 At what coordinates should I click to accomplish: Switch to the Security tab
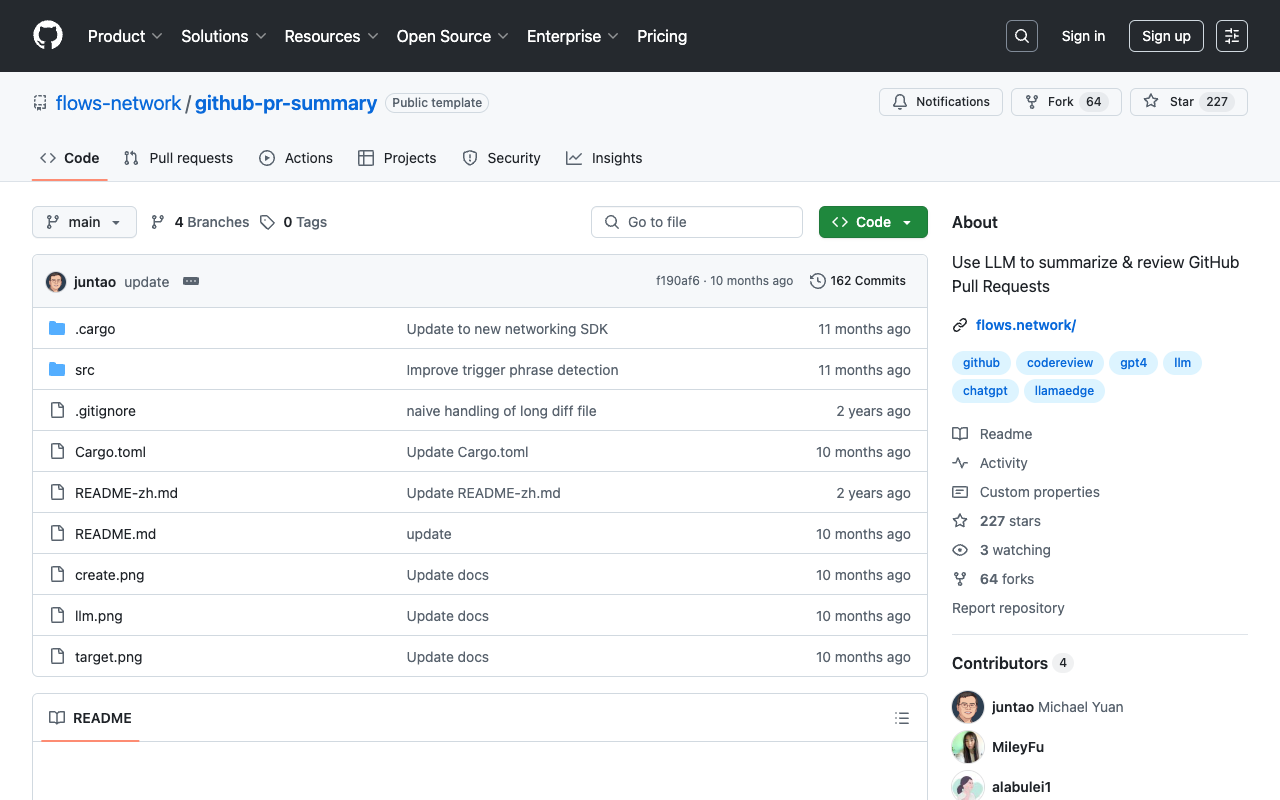click(501, 158)
